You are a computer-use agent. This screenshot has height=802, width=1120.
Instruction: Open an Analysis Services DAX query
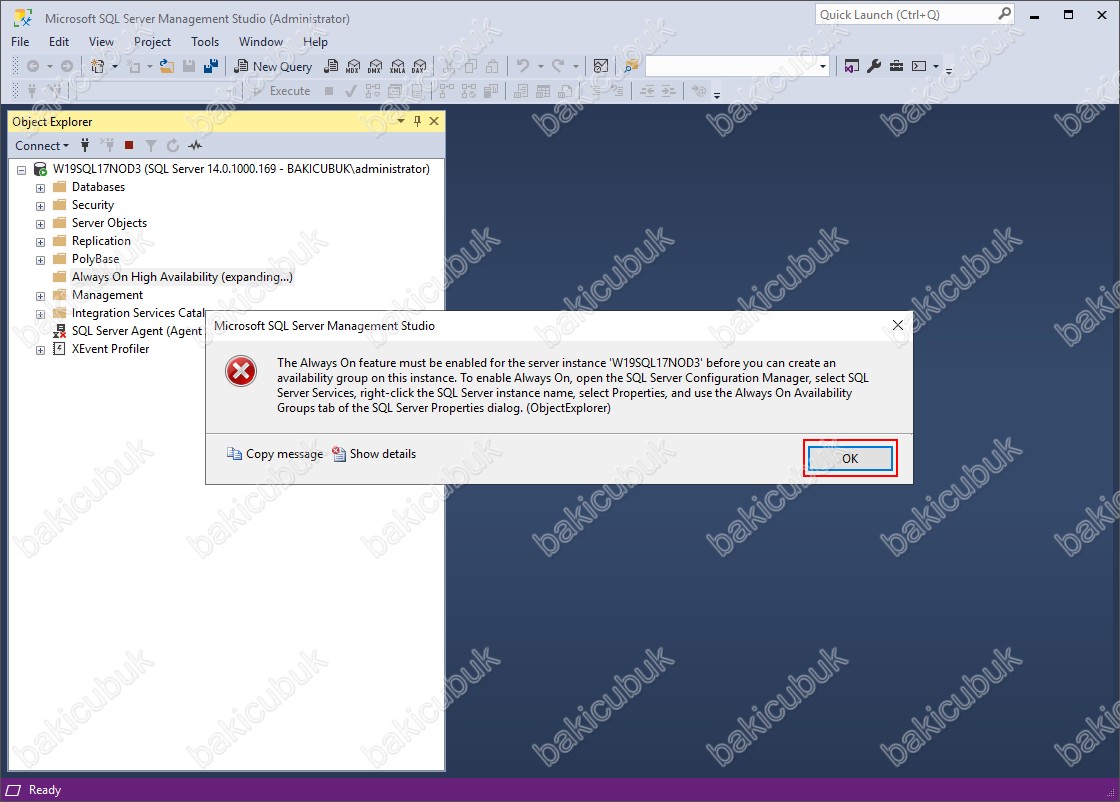419,66
